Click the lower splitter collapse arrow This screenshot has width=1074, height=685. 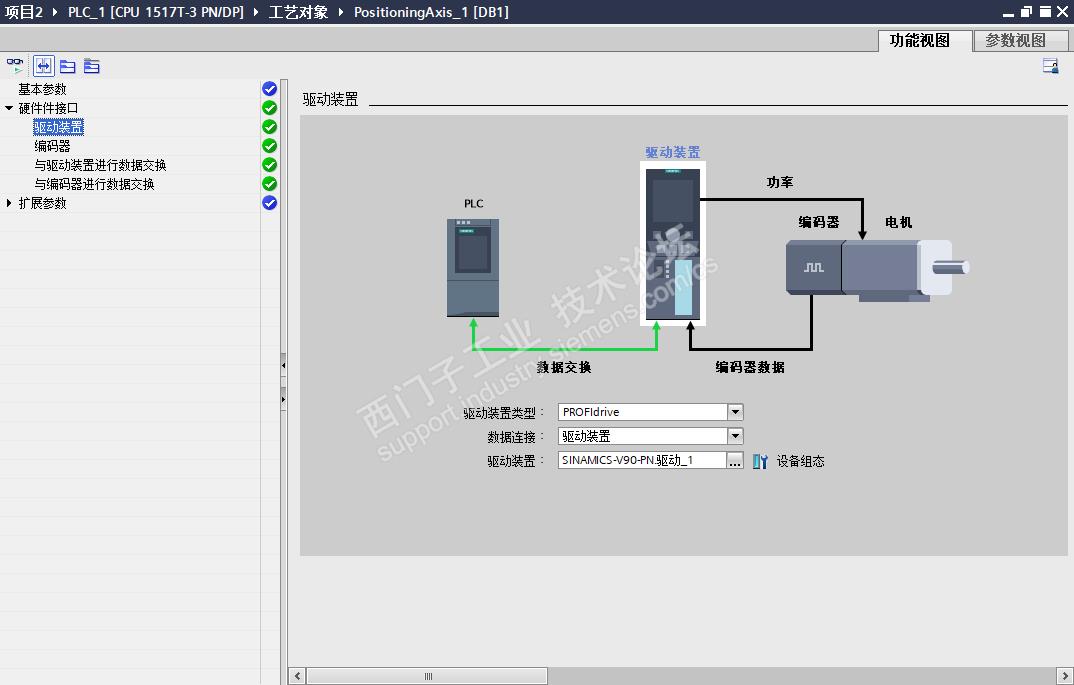(284, 399)
